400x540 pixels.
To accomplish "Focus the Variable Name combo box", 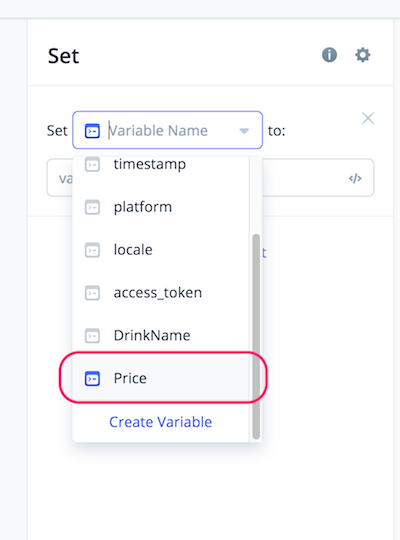I will [167, 130].
